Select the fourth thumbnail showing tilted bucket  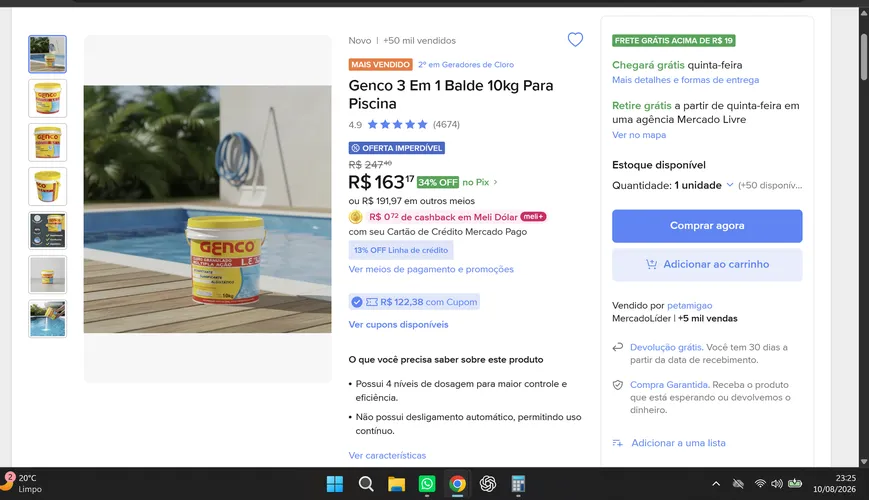tap(48, 186)
